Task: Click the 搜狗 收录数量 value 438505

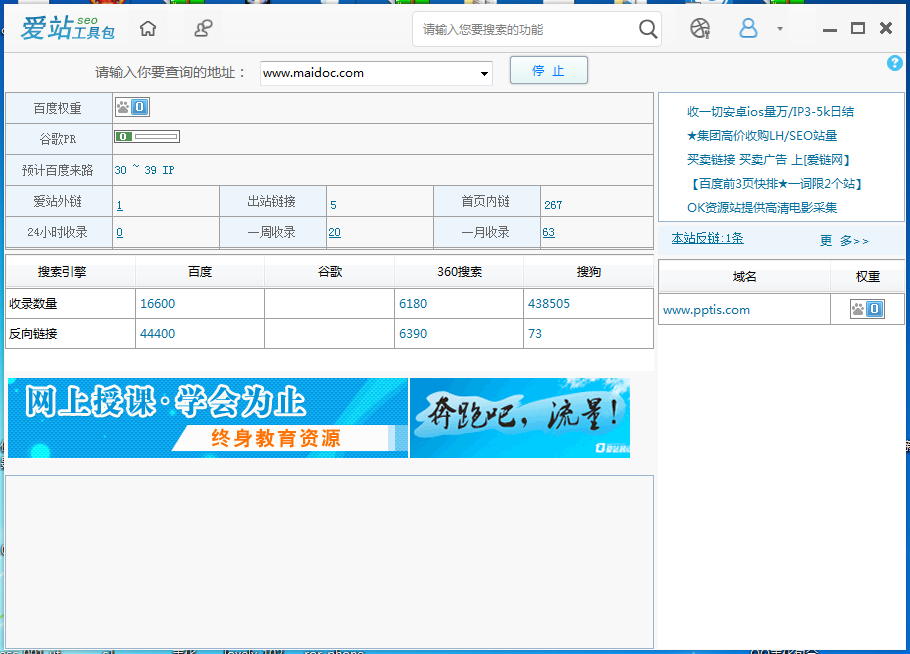Action: point(548,303)
